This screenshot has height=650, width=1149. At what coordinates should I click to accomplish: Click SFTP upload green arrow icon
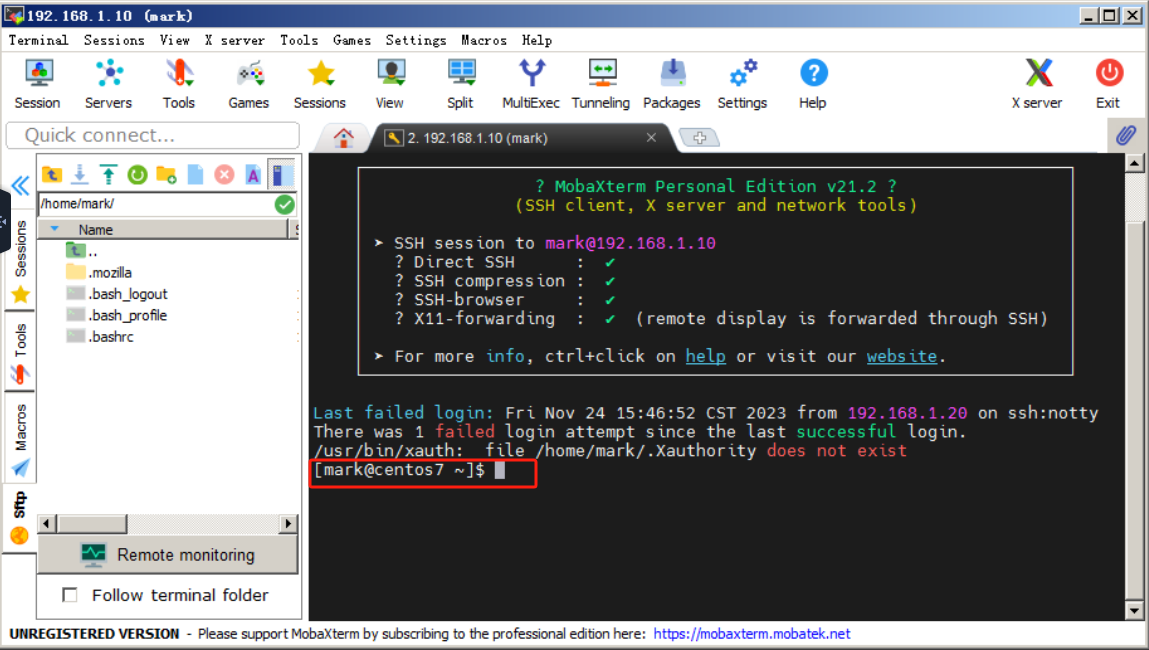[108, 174]
